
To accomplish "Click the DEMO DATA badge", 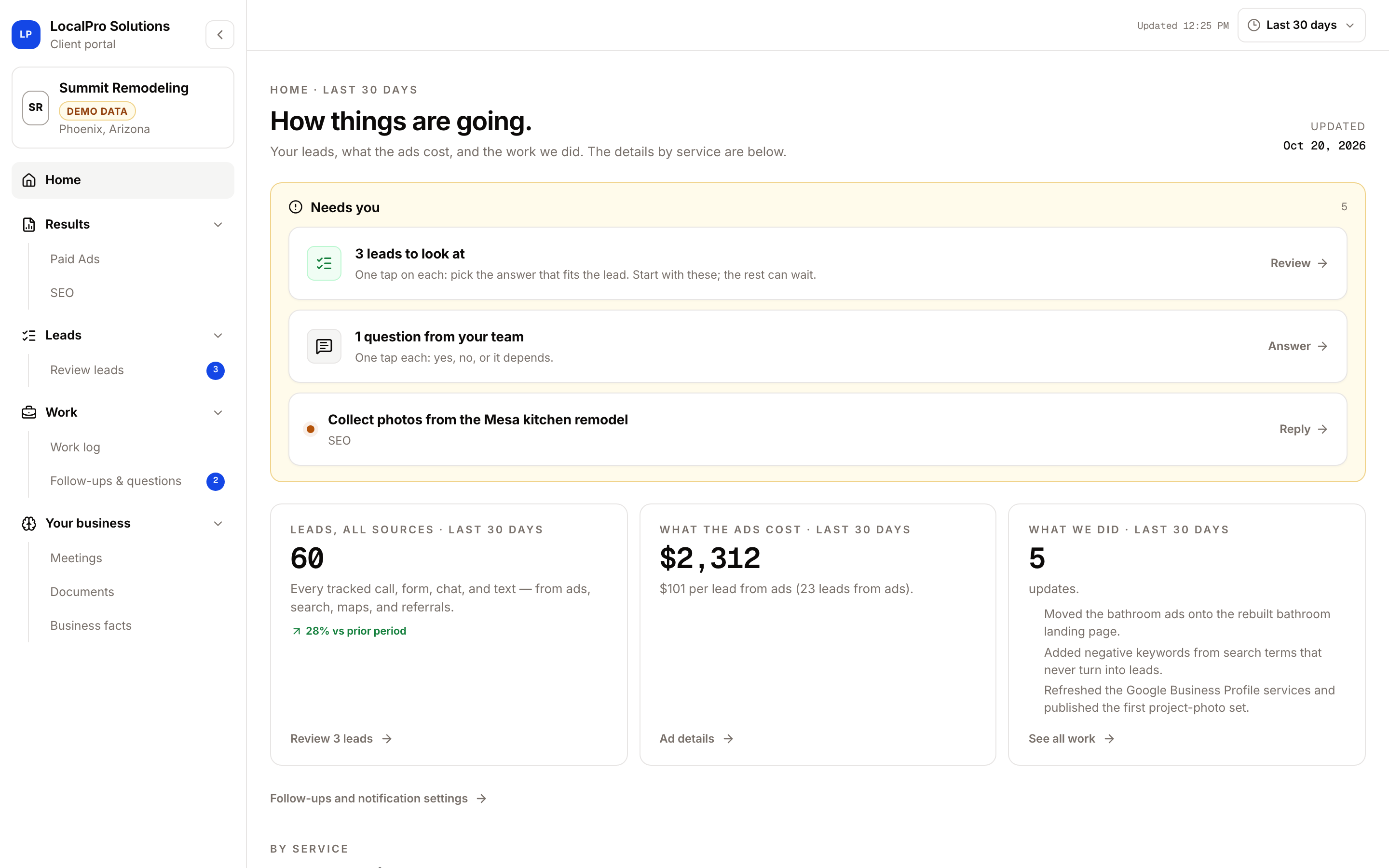I will pyautogui.click(x=97, y=111).
